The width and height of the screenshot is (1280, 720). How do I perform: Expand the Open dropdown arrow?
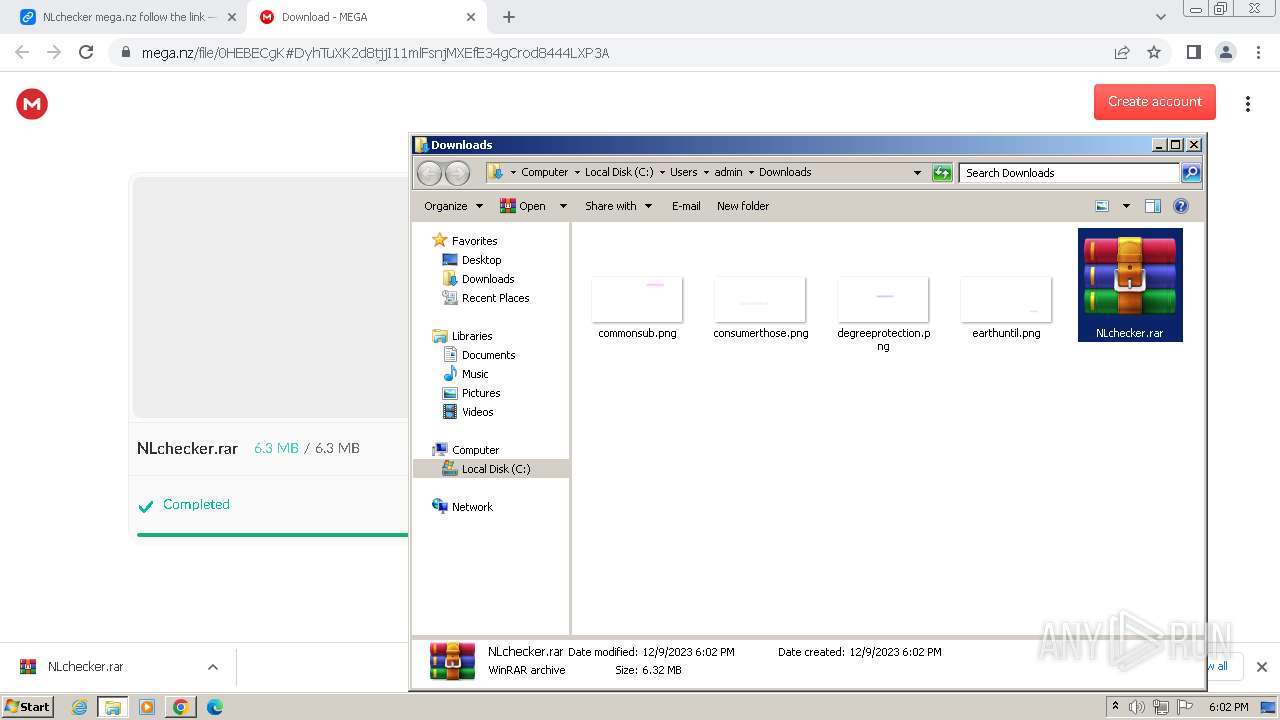point(563,206)
